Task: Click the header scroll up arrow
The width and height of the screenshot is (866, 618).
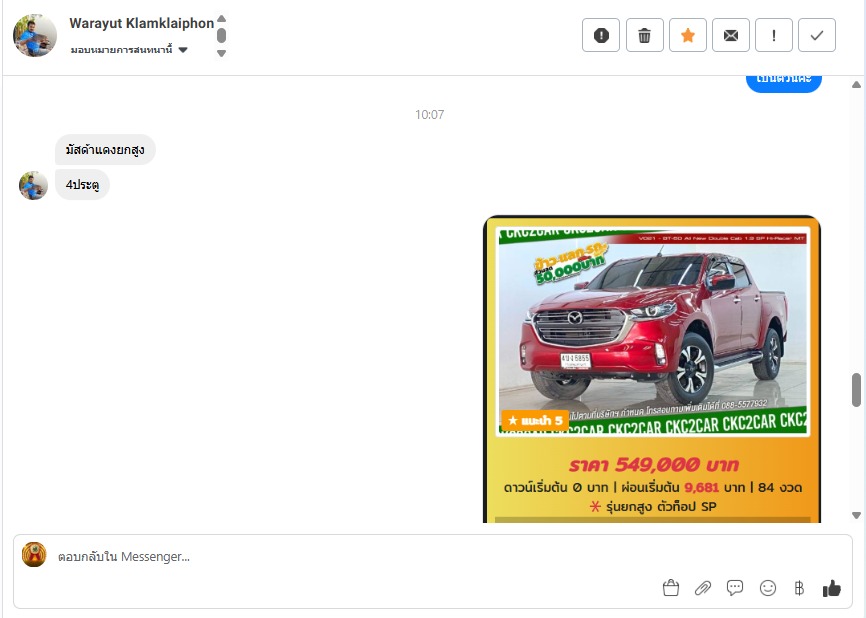Action: pyautogui.click(x=221, y=18)
